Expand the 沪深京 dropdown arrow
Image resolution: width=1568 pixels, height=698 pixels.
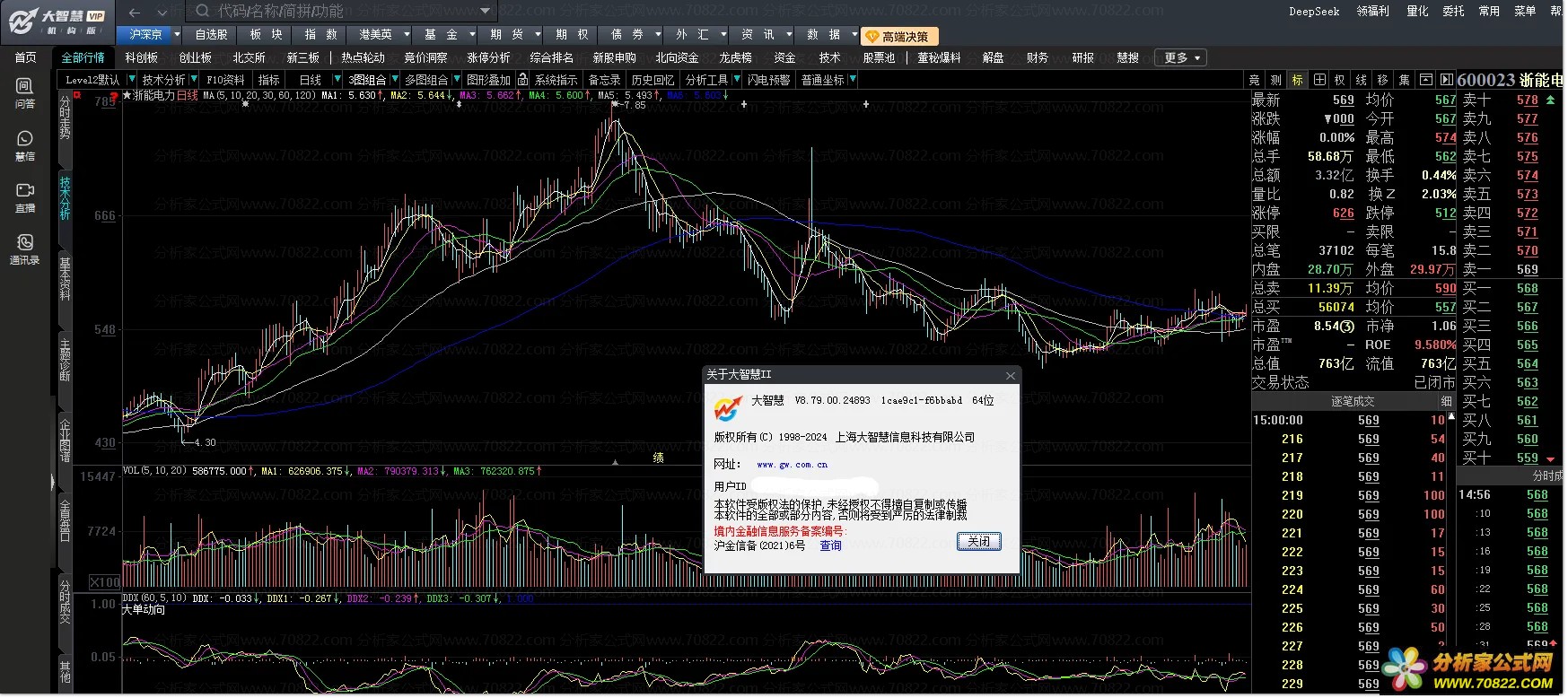coord(177,34)
